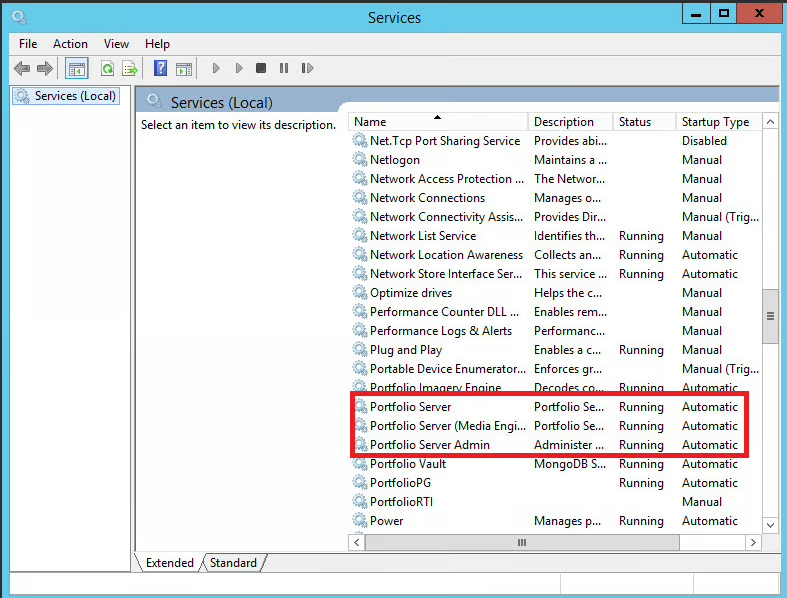Click the Refresh toolbar icon
The image size is (787, 598).
pyautogui.click(x=107, y=68)
